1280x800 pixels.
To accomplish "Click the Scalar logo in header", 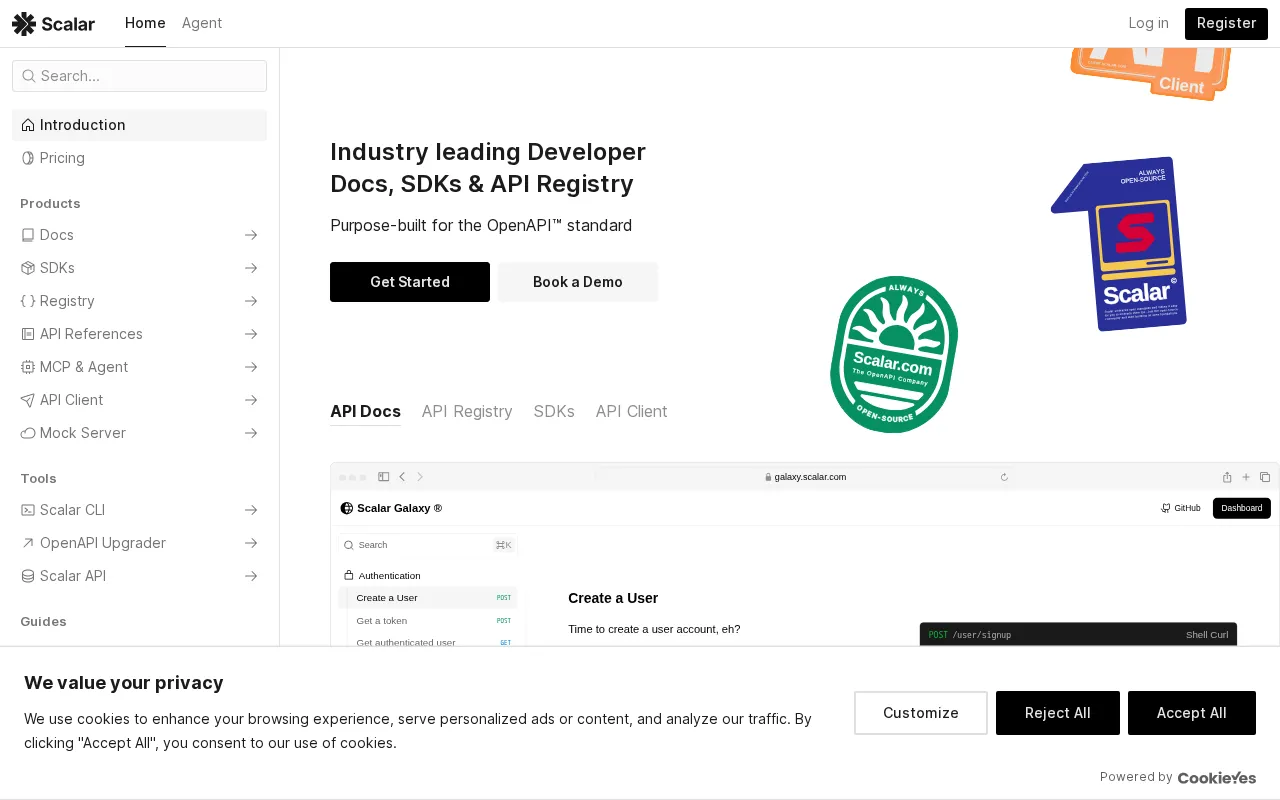I will [54, 24].
